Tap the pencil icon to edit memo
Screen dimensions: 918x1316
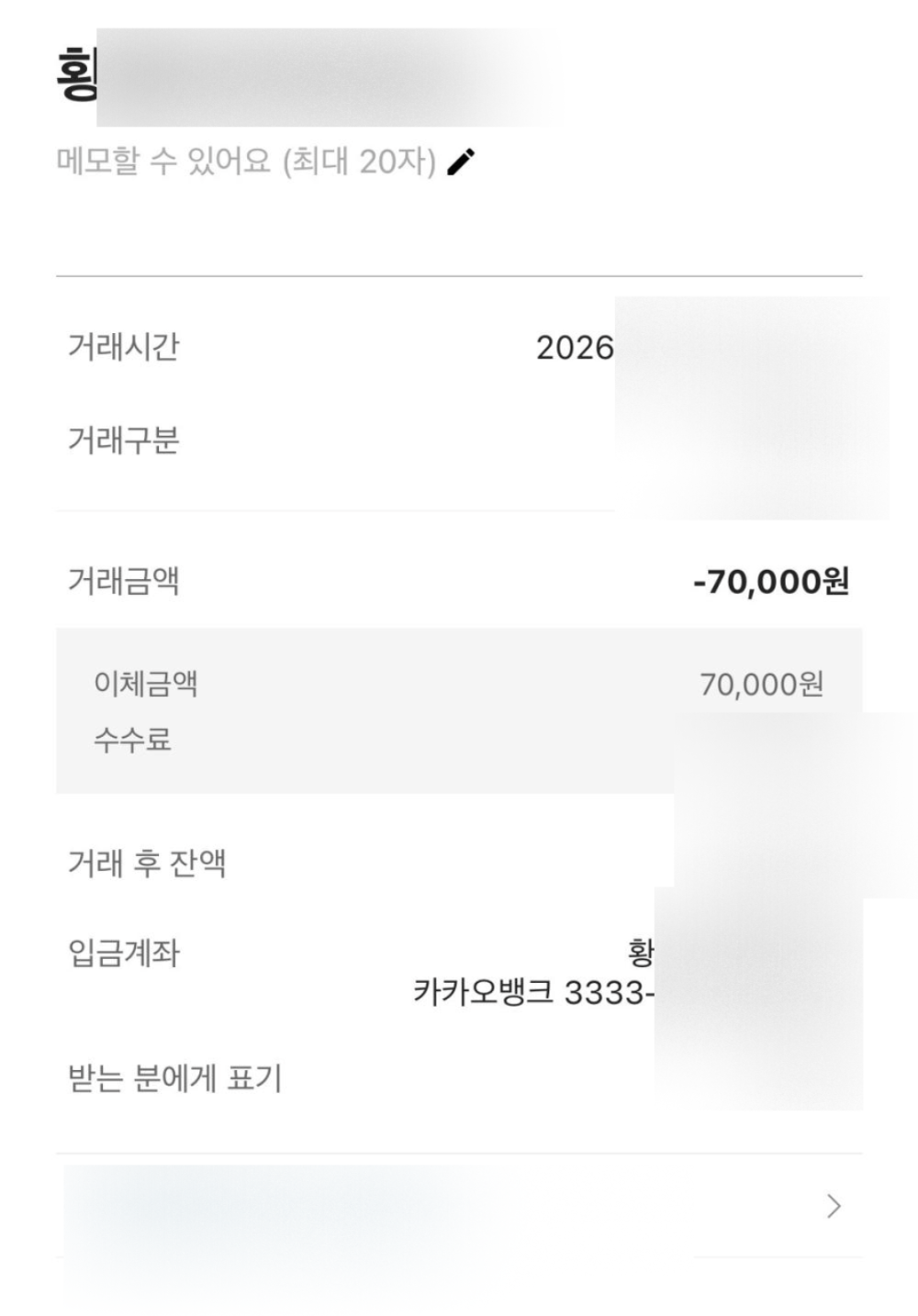461,162
